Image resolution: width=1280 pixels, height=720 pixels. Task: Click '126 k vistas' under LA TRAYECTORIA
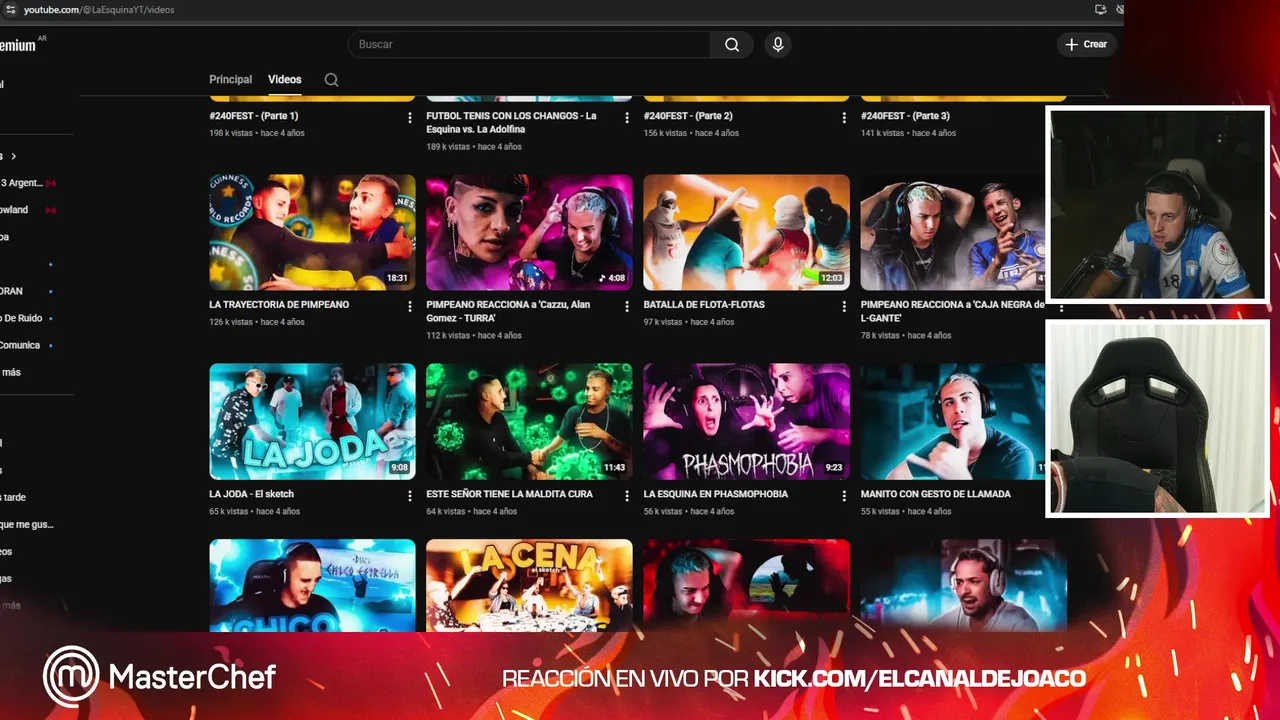tap(231, 322)
